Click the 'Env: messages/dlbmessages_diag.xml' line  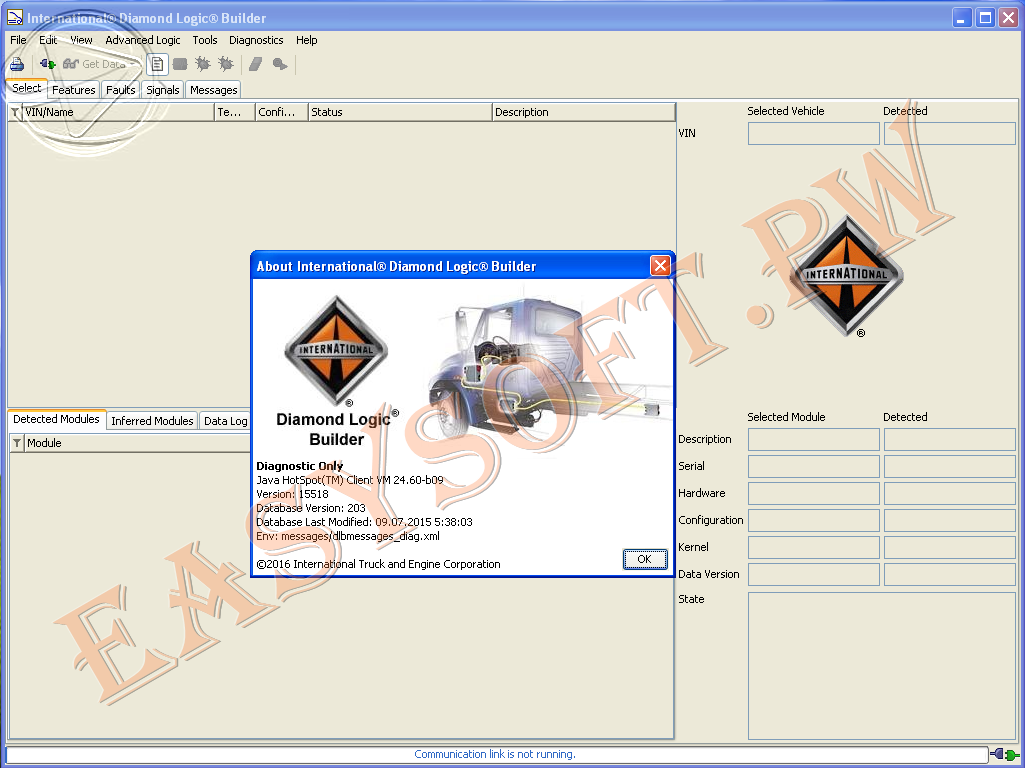pos(348,536)
